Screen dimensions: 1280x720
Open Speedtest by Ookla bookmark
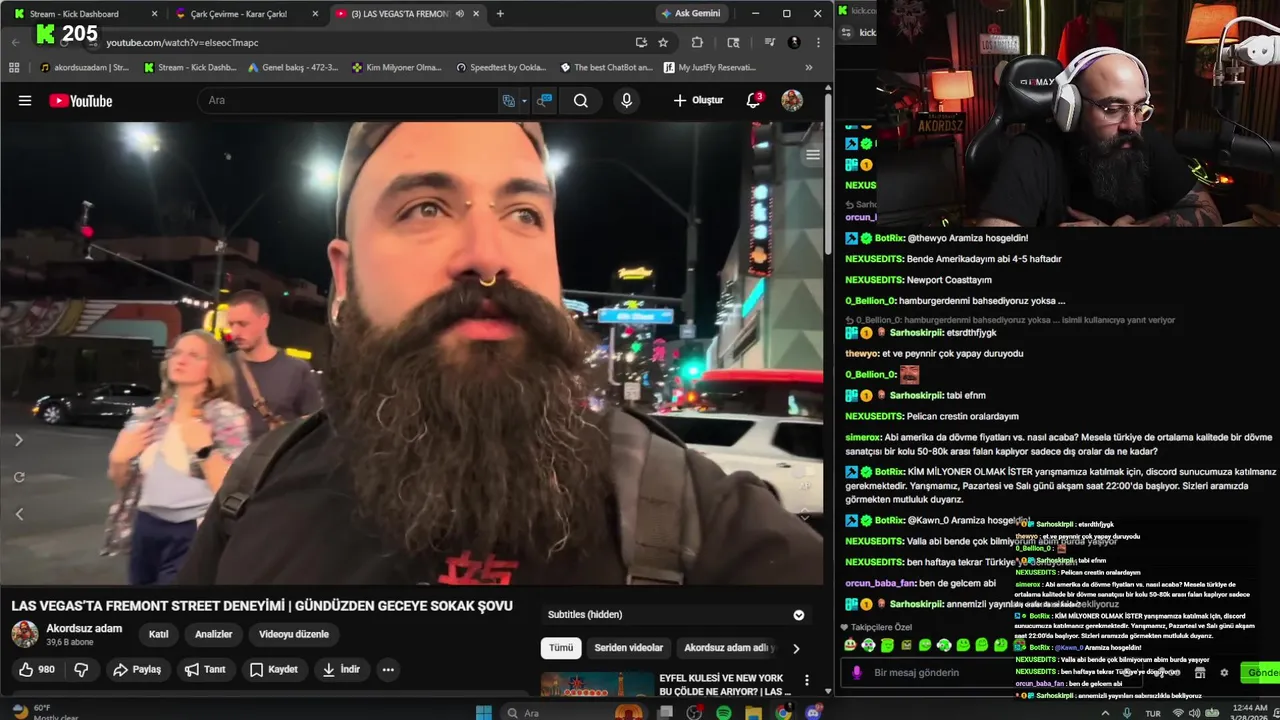(x=501, y=67)
